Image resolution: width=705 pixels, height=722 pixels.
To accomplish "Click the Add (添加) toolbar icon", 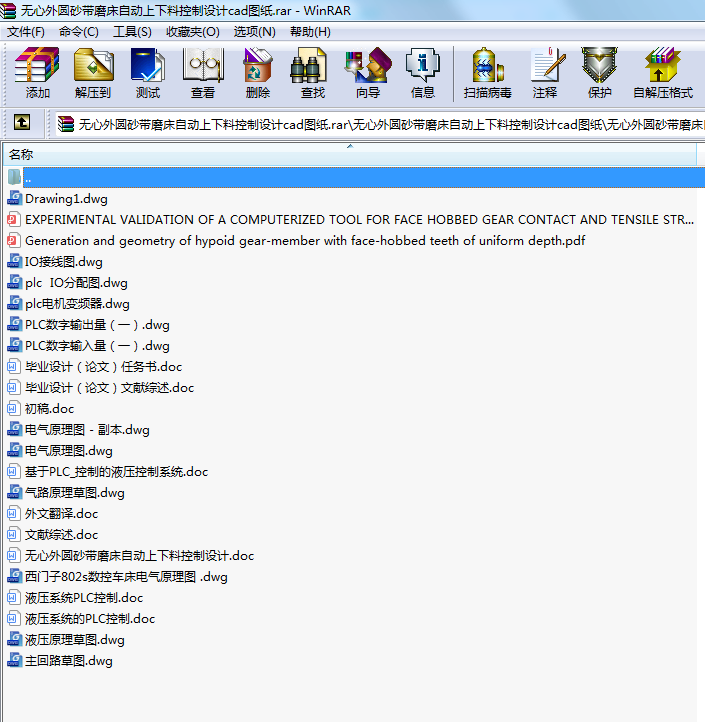I will click(38, 73).
